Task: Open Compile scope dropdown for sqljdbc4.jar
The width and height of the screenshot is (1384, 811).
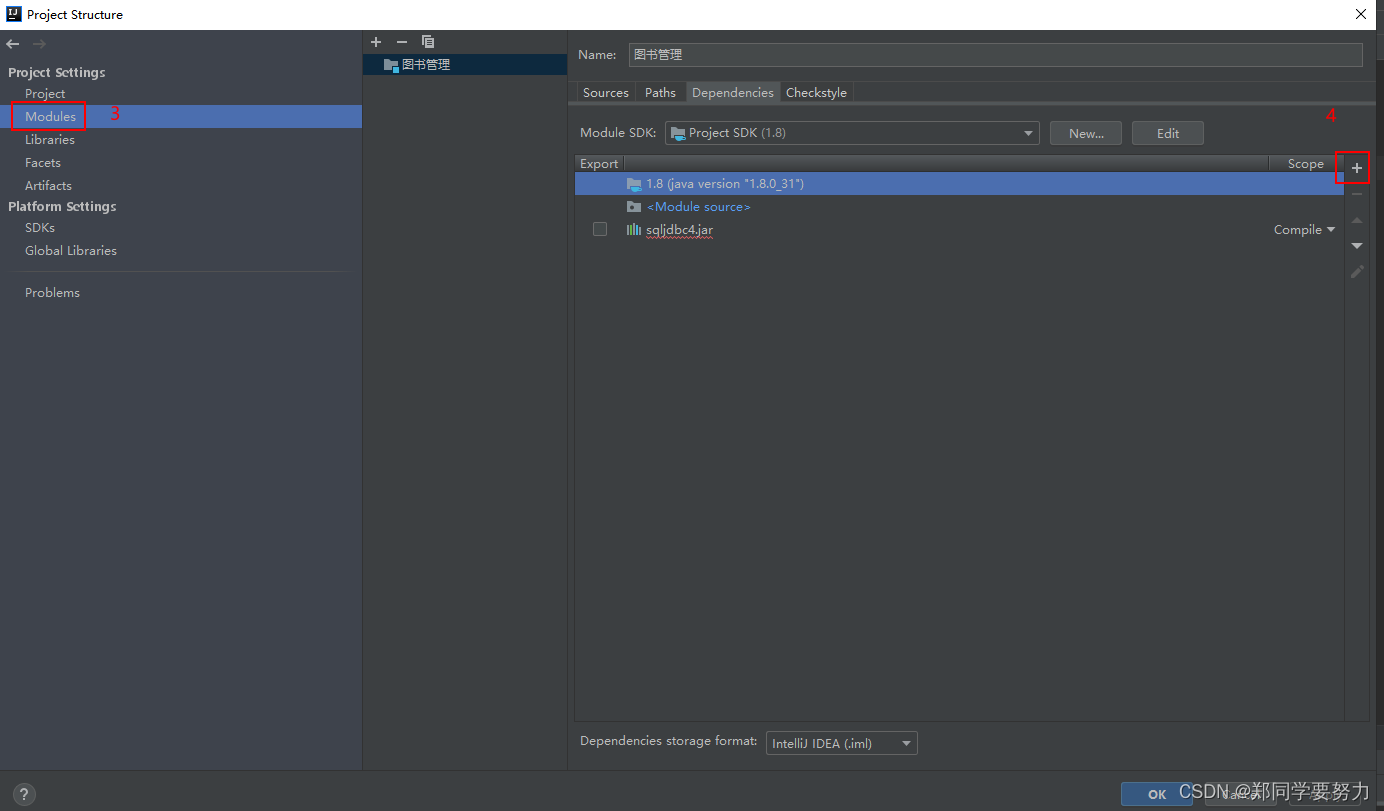Action: click(1304, 230)
